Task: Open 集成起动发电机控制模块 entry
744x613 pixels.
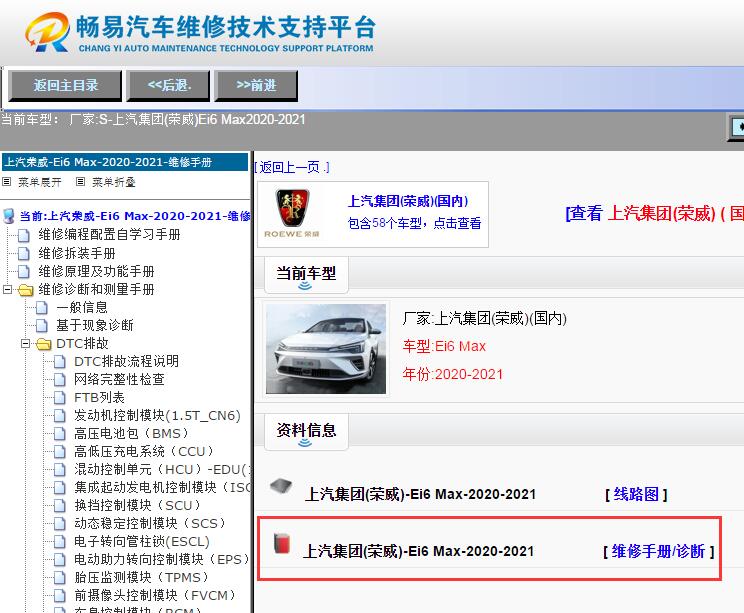Action: point(163,488)
